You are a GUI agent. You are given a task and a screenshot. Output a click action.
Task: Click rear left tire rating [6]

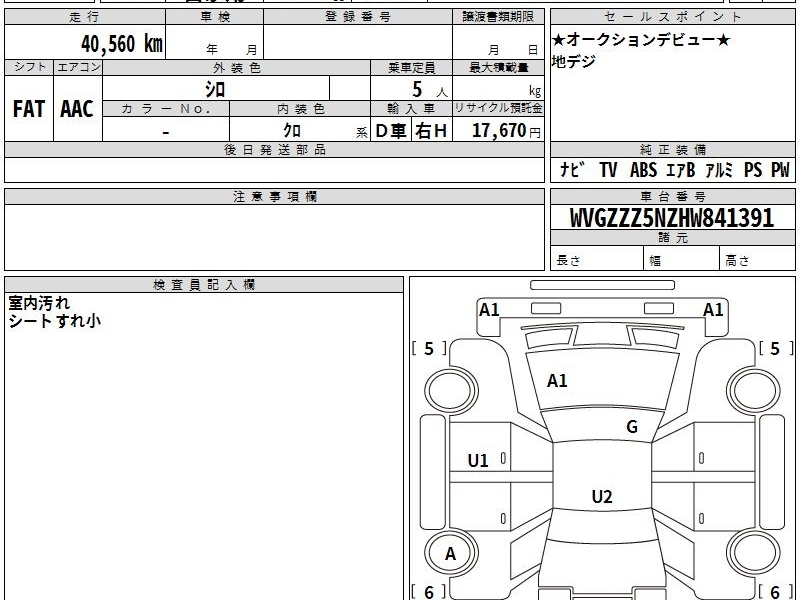[x=429, y=592]
